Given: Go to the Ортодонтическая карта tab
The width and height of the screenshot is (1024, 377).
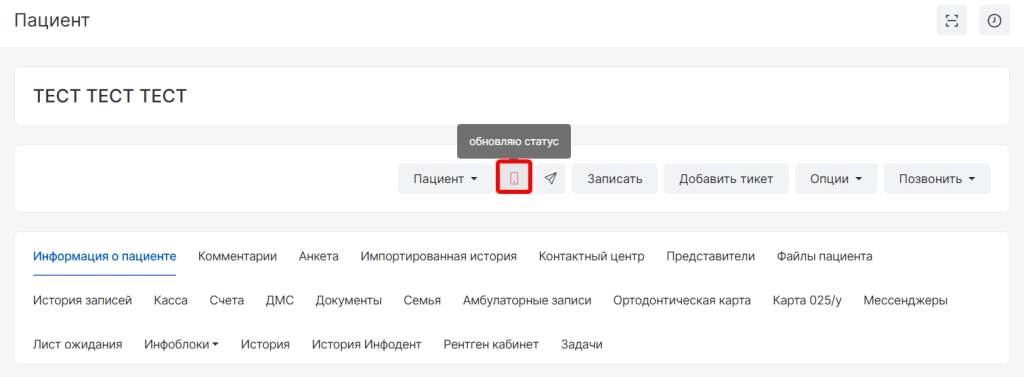Looking at the screenshot, I should [x=682, y=301].
